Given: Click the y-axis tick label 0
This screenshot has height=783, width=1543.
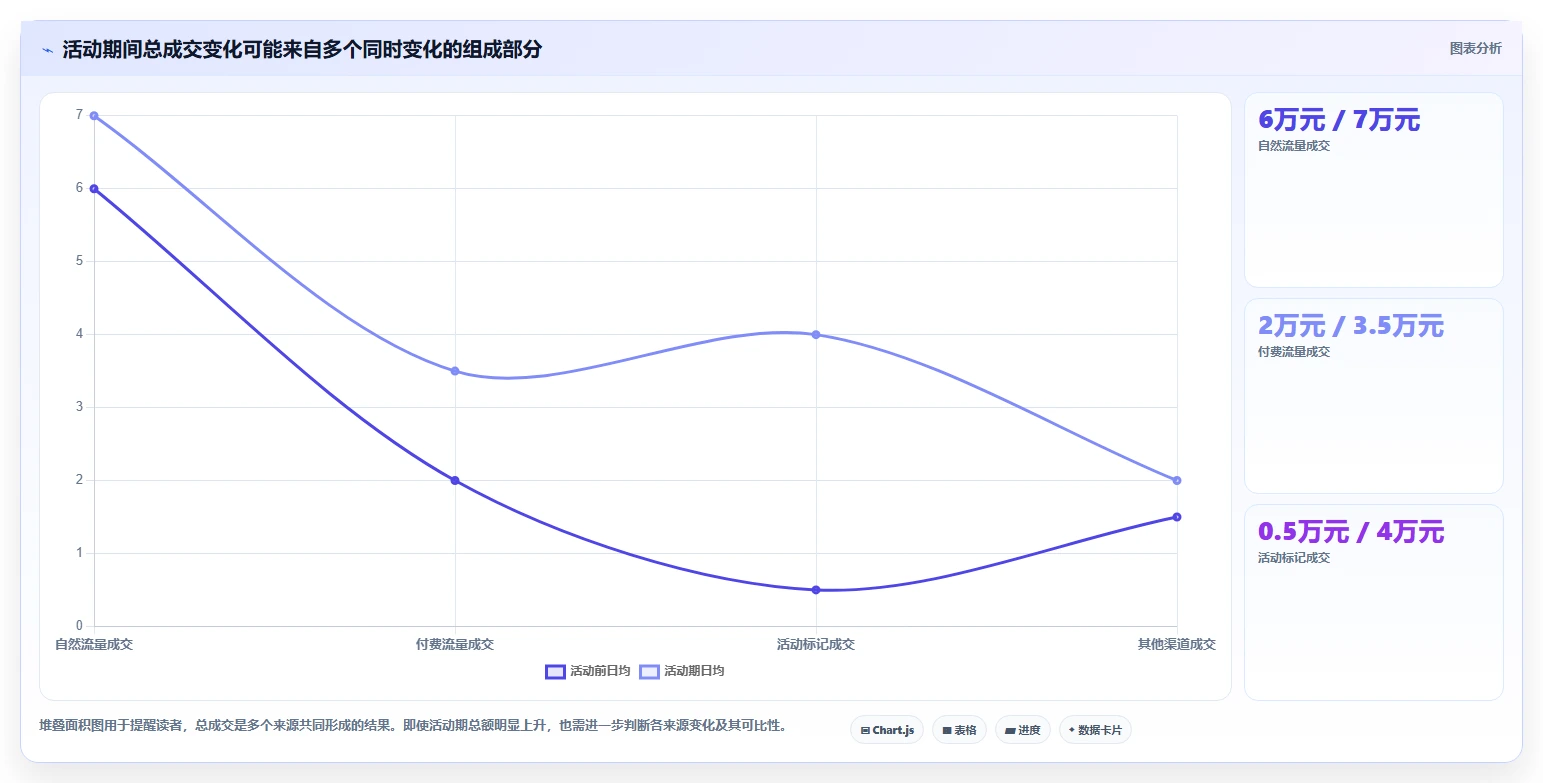Looking at the screenshot, I should pyautogui.click(x=79, y=626).
